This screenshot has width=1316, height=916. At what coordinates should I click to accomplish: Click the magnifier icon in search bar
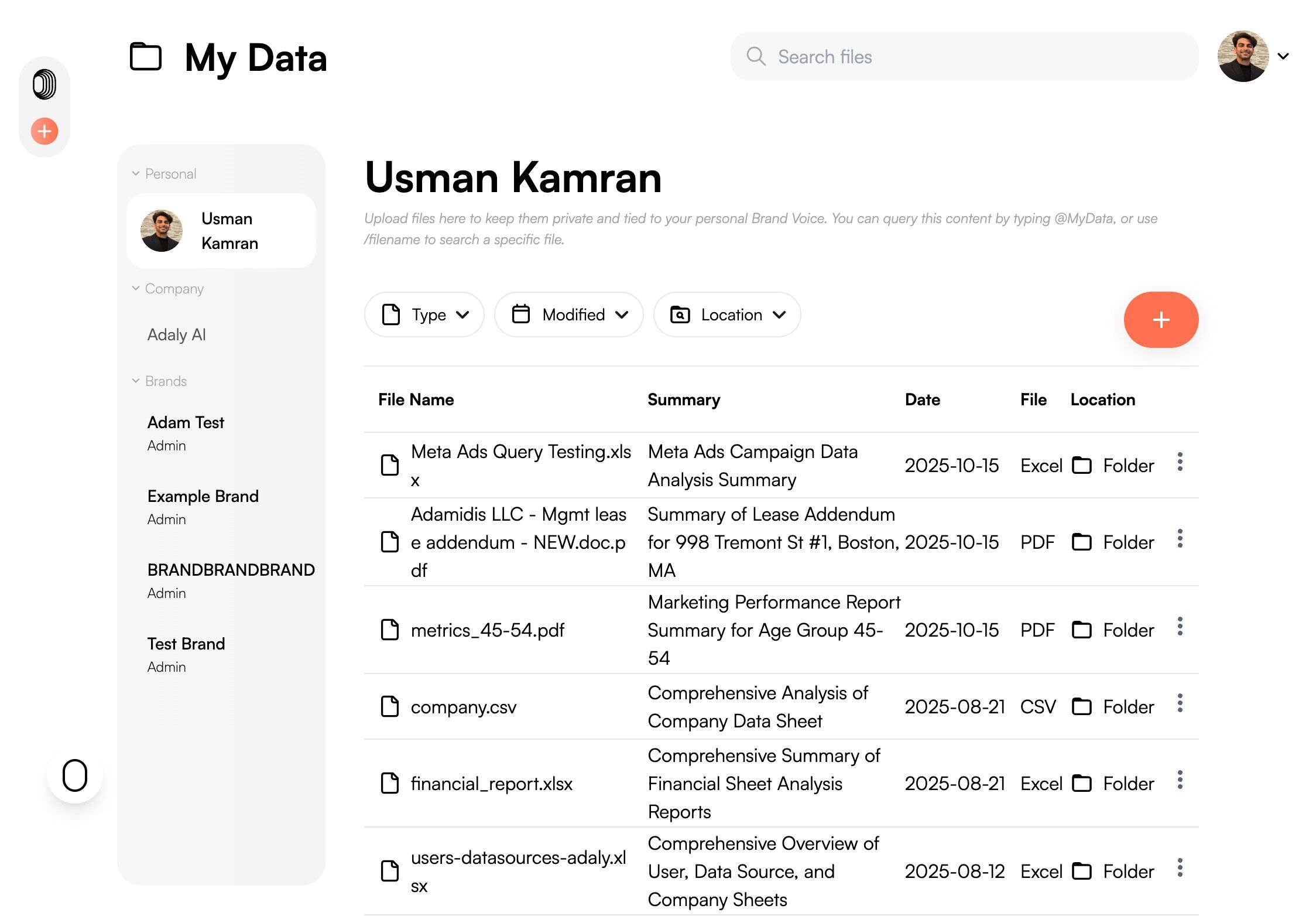pyautogui.click(x=756, y=57)
